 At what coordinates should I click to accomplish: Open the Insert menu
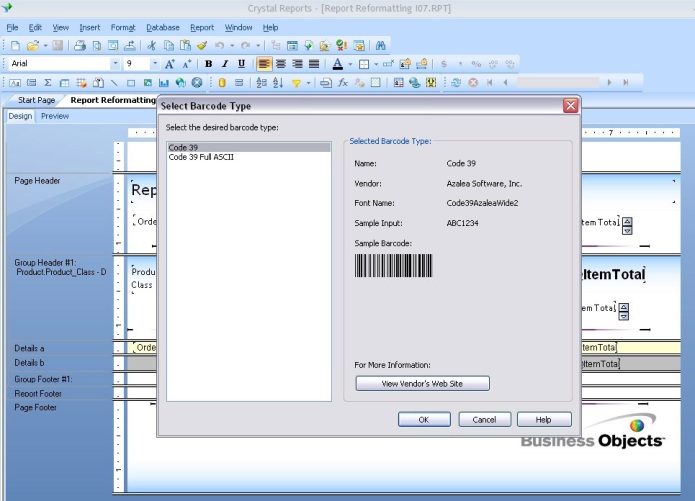(90, 27)
